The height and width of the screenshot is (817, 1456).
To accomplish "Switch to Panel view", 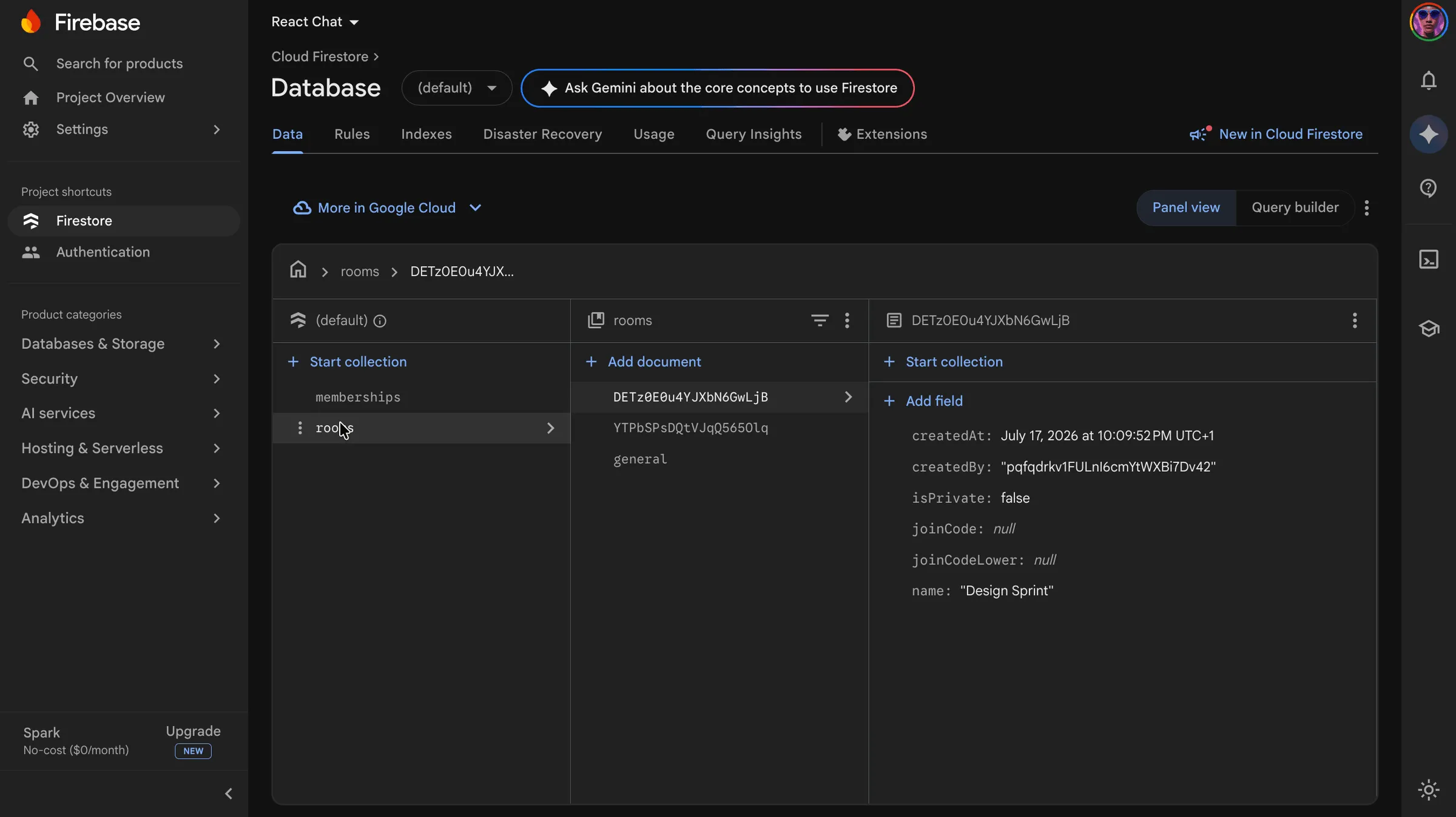I will pyautogui.click(x=1186, y=207).
